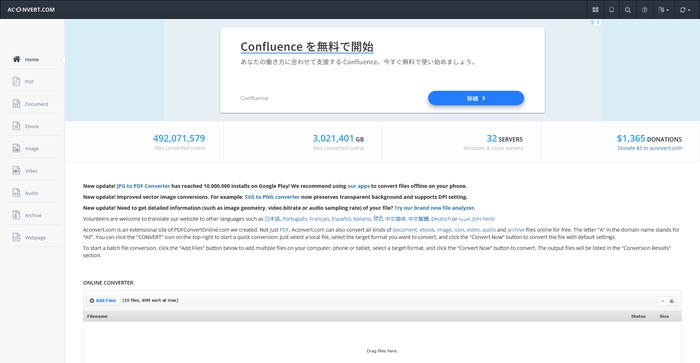
Task: Open the Deutsch language link
Action: tap(441, 219)
